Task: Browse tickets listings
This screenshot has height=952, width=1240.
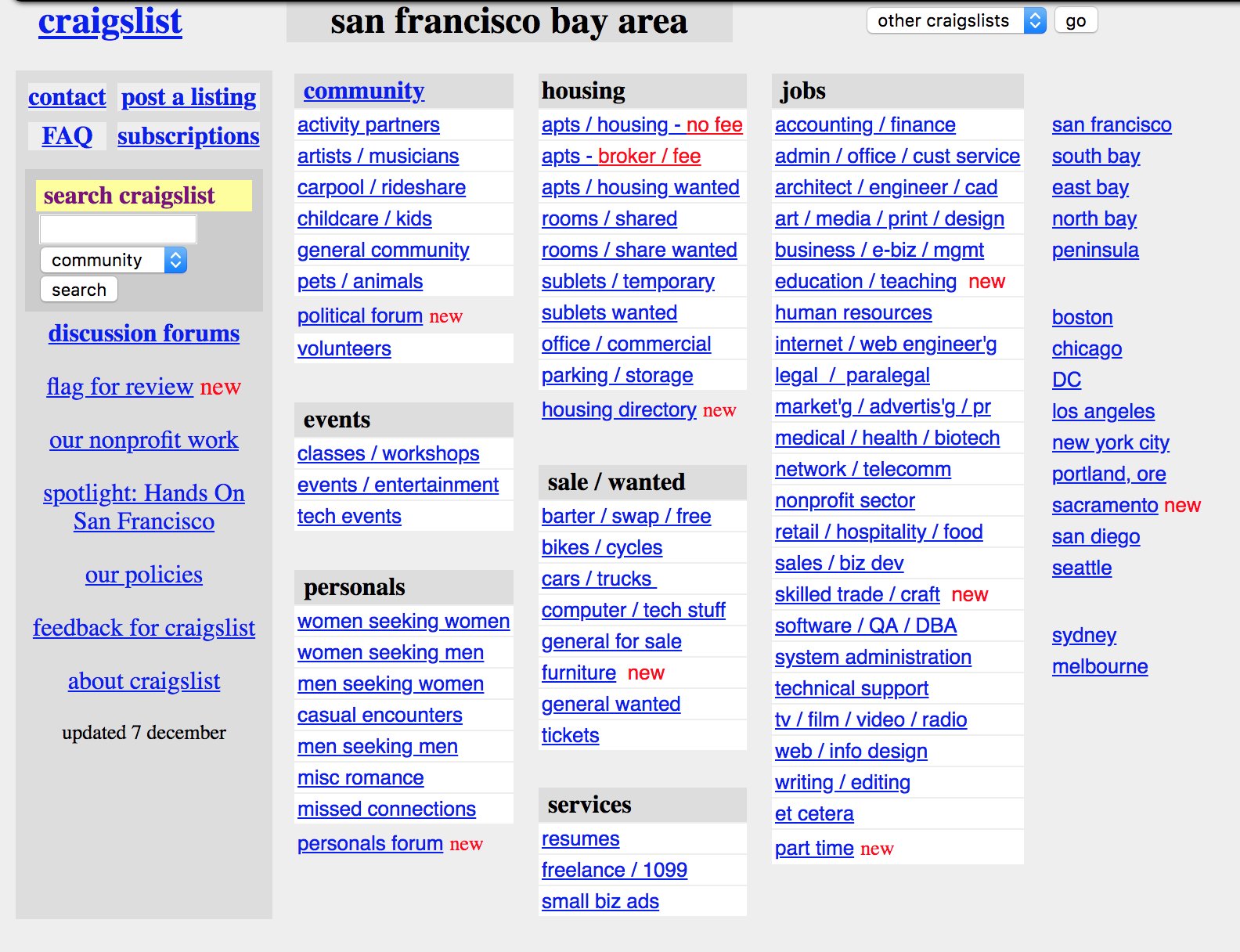Action: tap(571, 735)
